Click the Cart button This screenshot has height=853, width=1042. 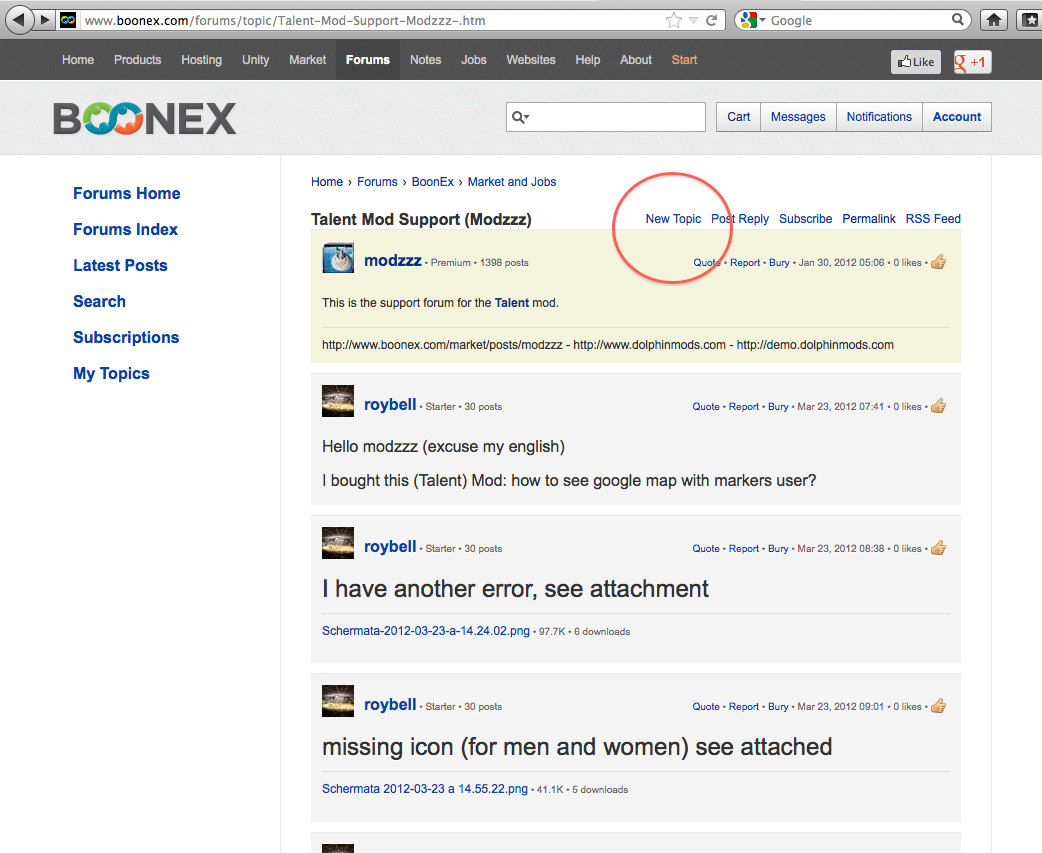point(738,117)
